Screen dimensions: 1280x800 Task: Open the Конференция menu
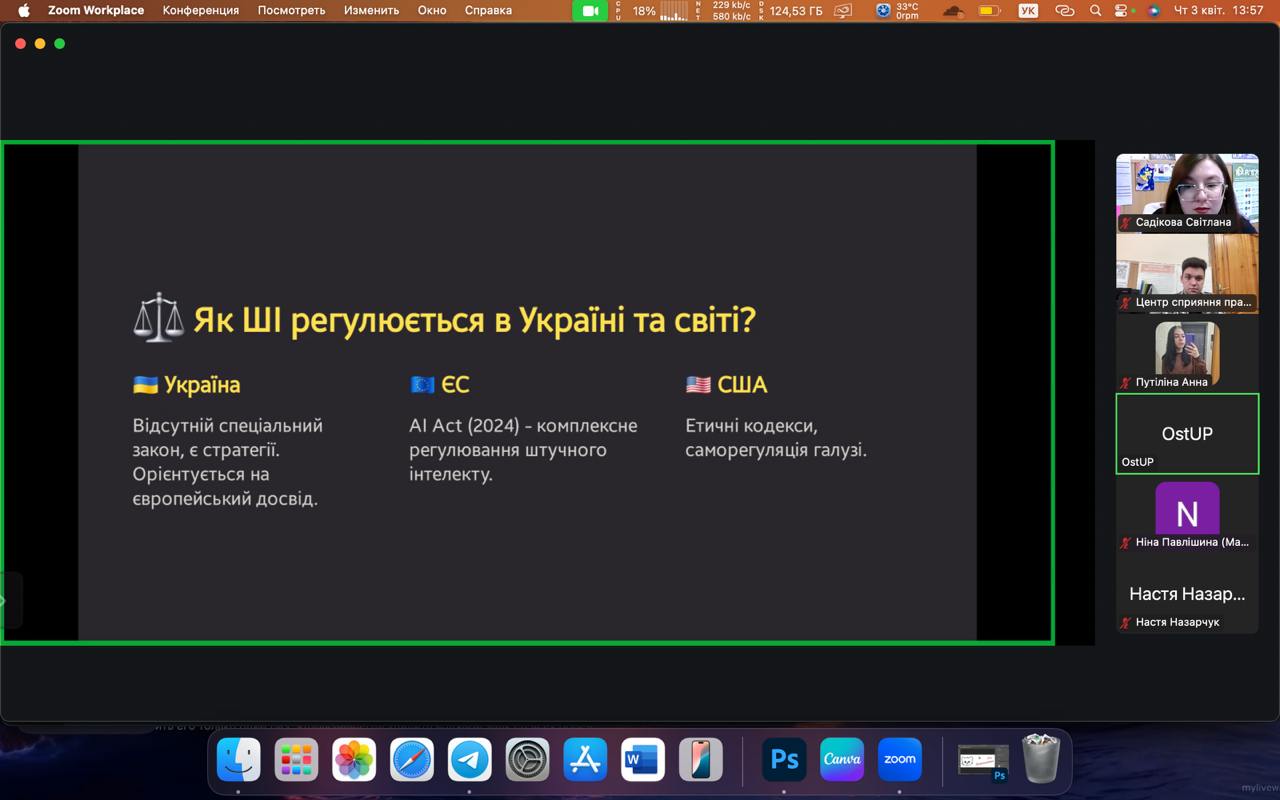(200, 11)
